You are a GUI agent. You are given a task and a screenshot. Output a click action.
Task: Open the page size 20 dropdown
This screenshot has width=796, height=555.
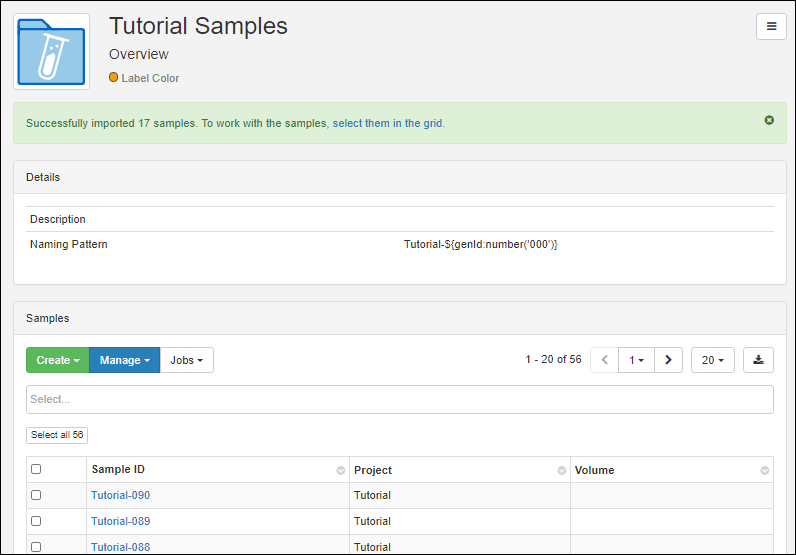712,360
